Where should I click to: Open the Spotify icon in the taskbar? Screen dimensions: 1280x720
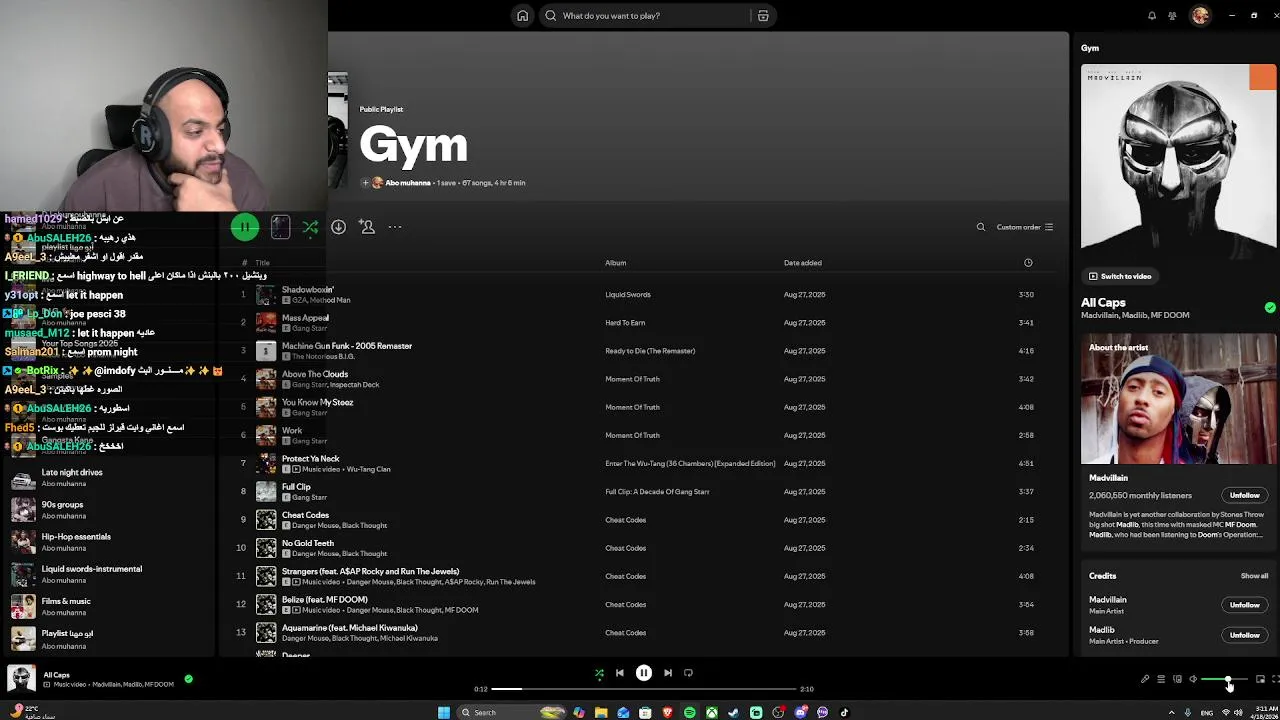(689, 712)
